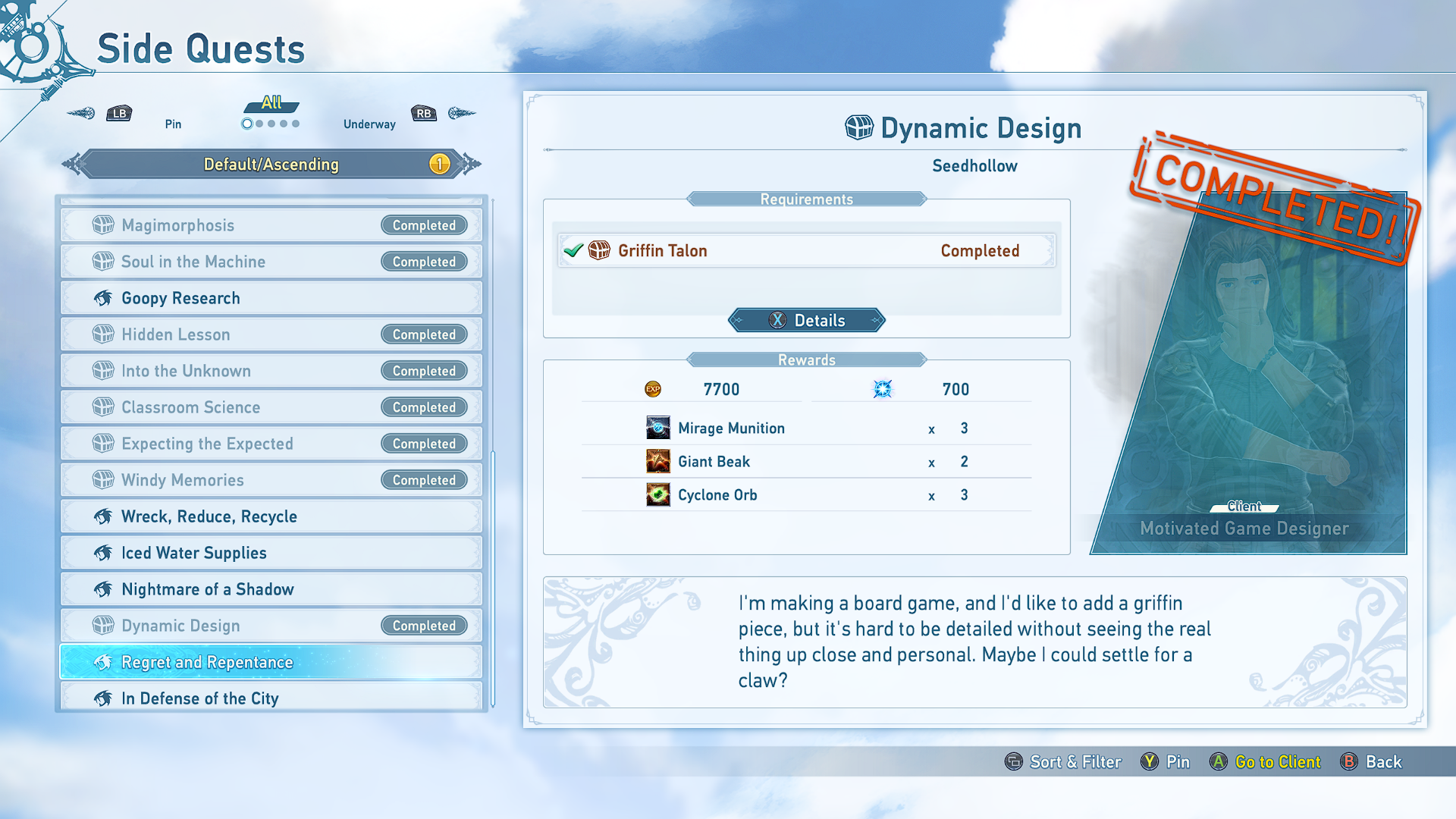
Task: Click the Back button
Action: click(1382, 761)
